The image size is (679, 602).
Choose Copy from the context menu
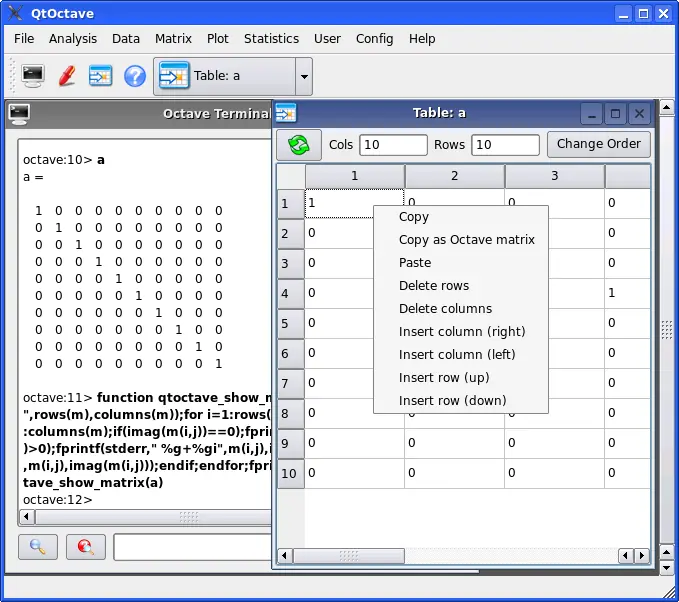coord(461,217)
